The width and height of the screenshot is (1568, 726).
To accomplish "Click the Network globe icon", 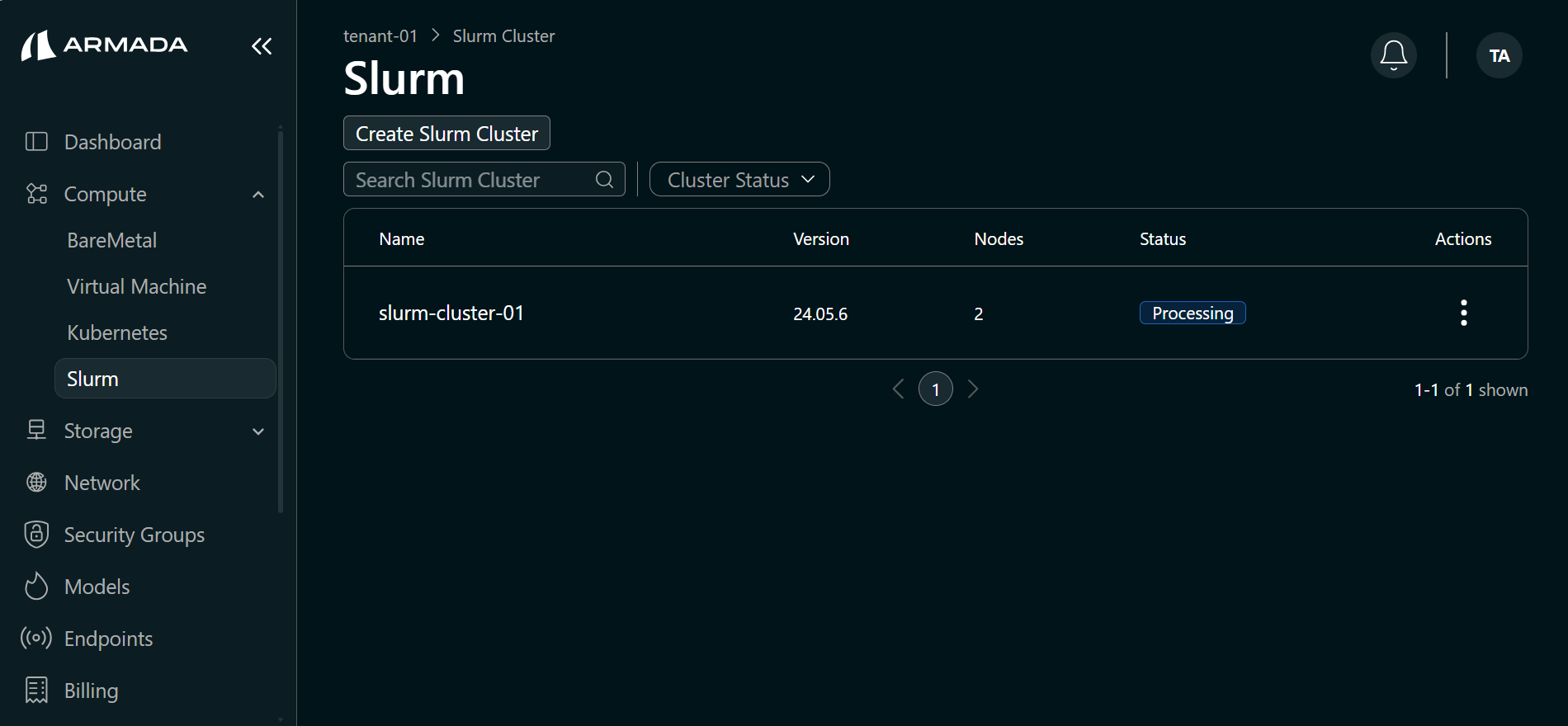I will pyautogui.click(x=36, y=483).
